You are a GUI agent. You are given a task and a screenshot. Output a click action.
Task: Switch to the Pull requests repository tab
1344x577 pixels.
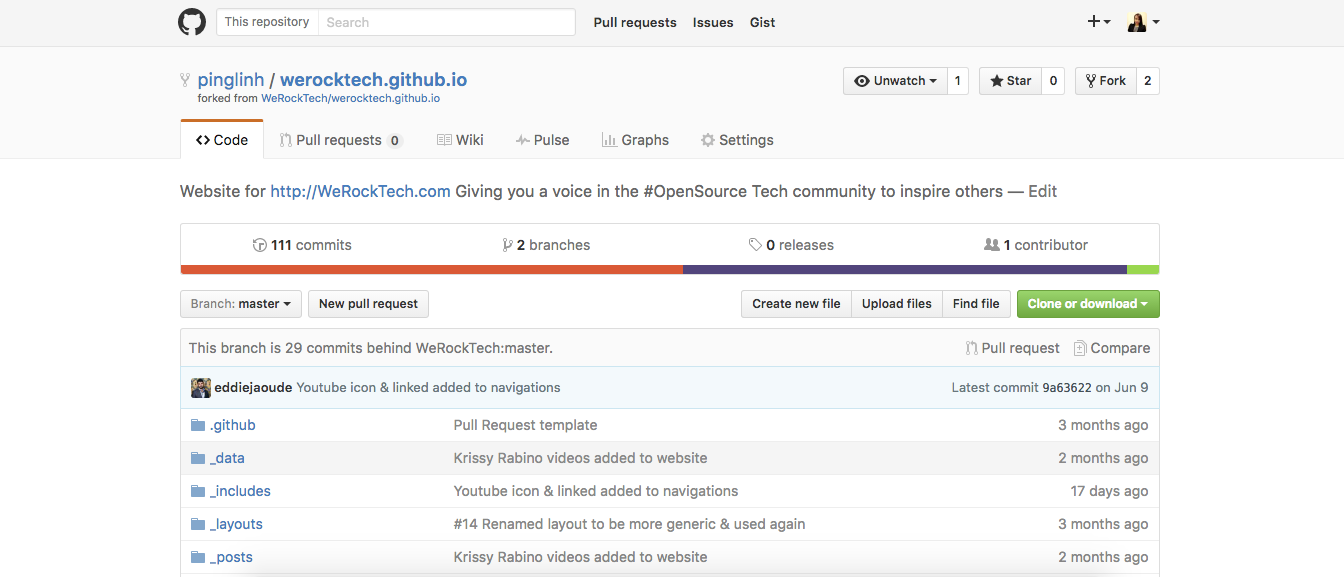(x=340, y=140)
